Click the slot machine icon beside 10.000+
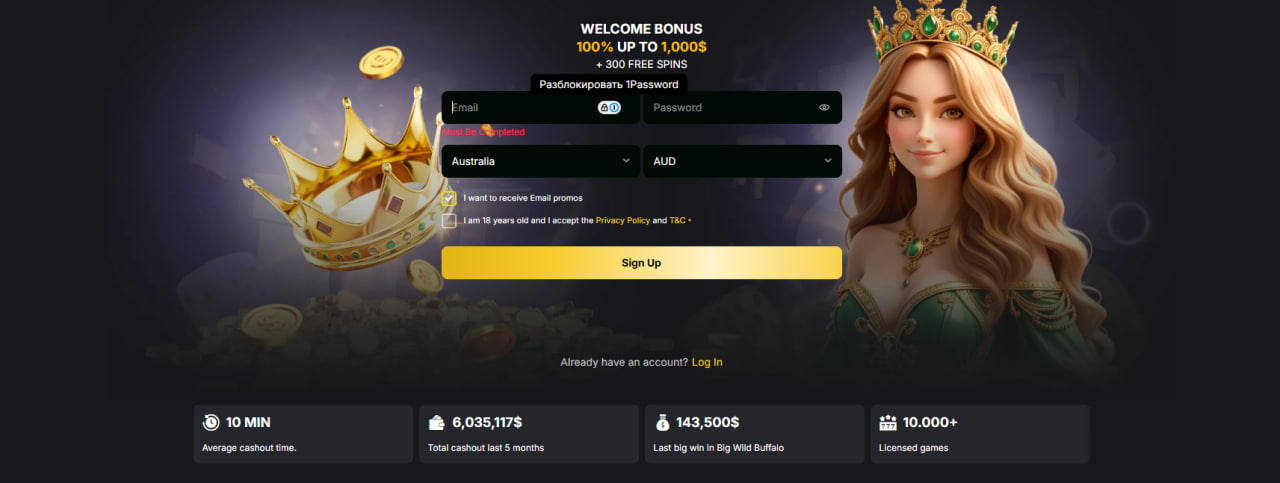1280x483 pixels. (x=889, y=422)
